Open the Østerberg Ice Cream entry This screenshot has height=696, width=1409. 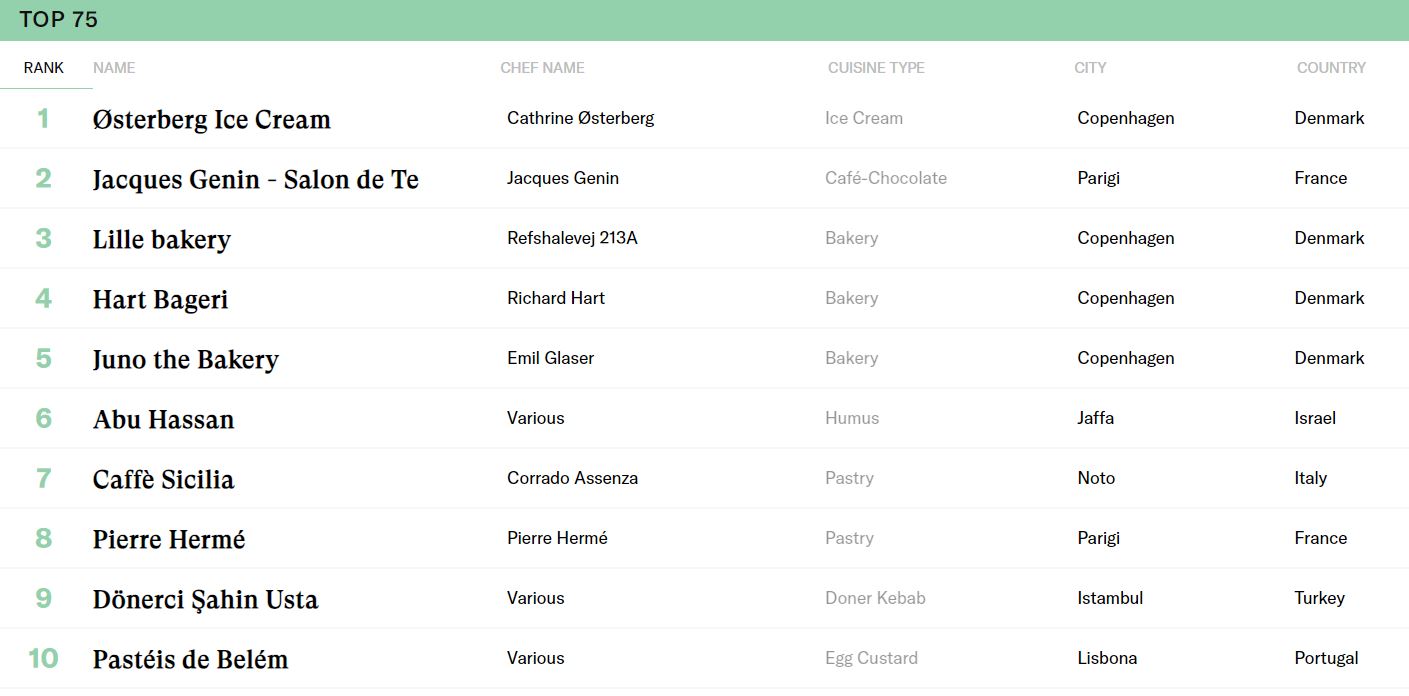tap(211, 119)
